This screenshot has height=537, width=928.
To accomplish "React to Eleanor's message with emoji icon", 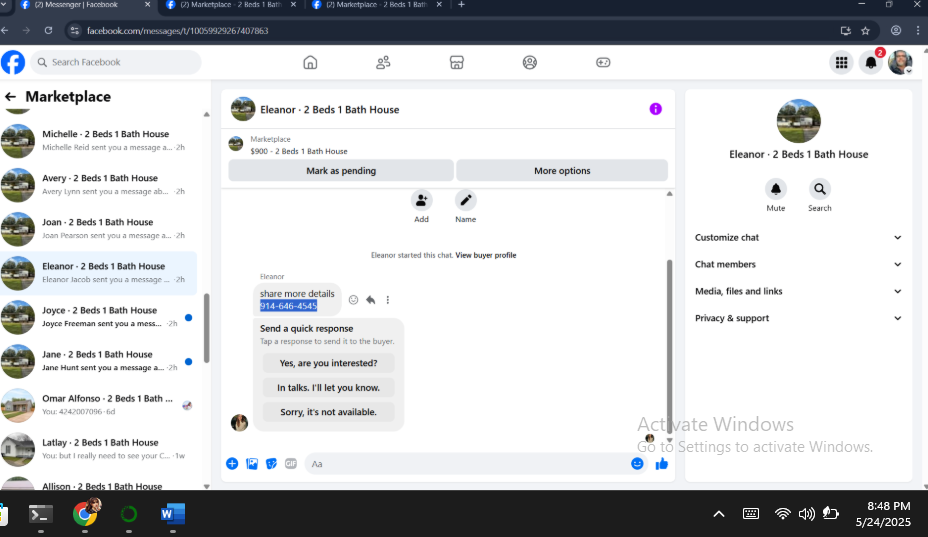I will (x=353, y=300).
